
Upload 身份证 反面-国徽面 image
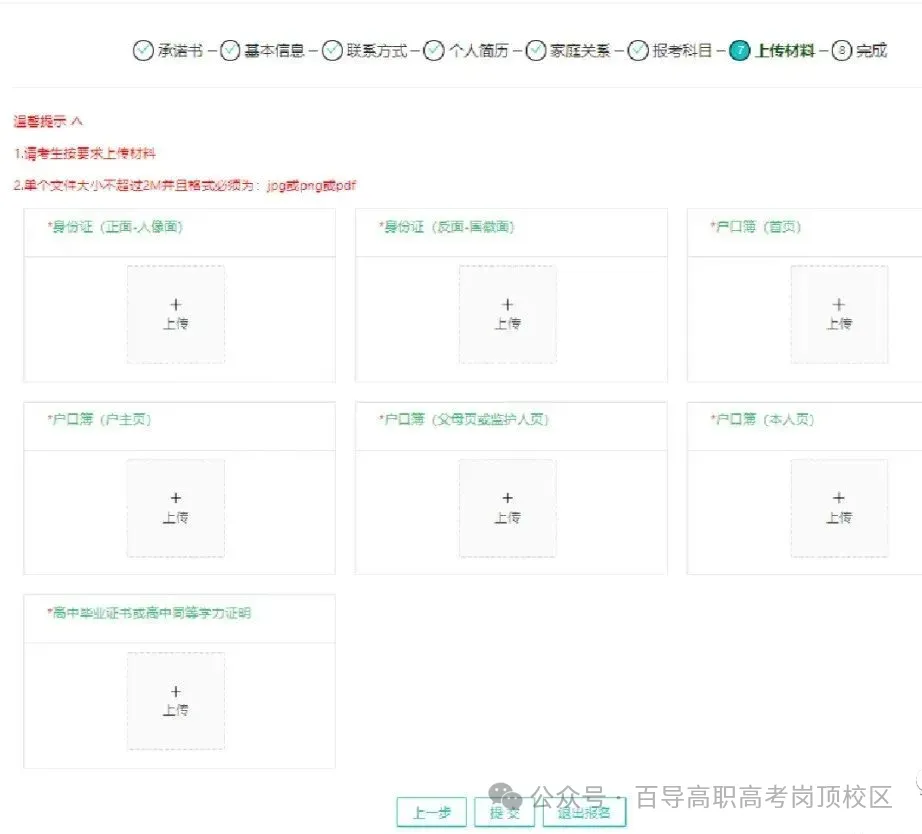pos(507,314)
